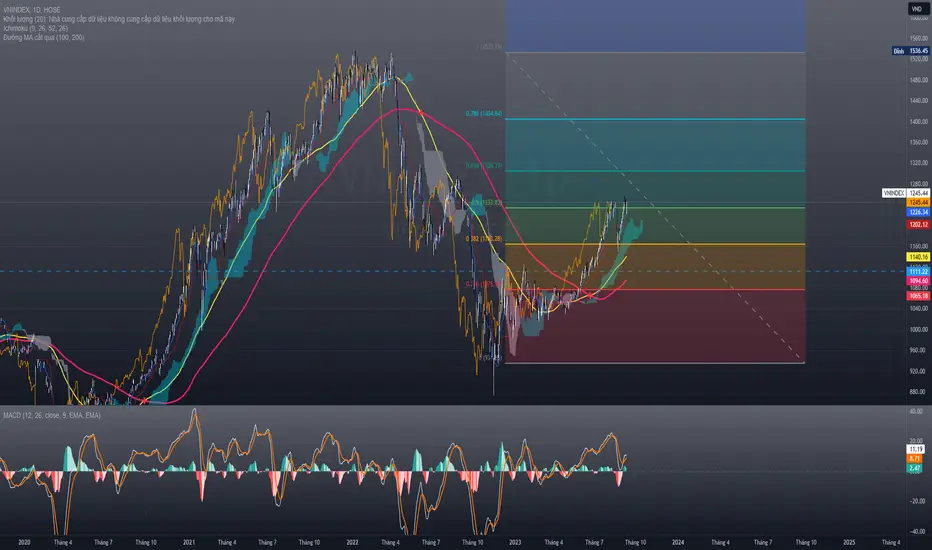932x550 pixels.
Task: Click the 2021 marker on time axis
Action: tap(188, 542)
